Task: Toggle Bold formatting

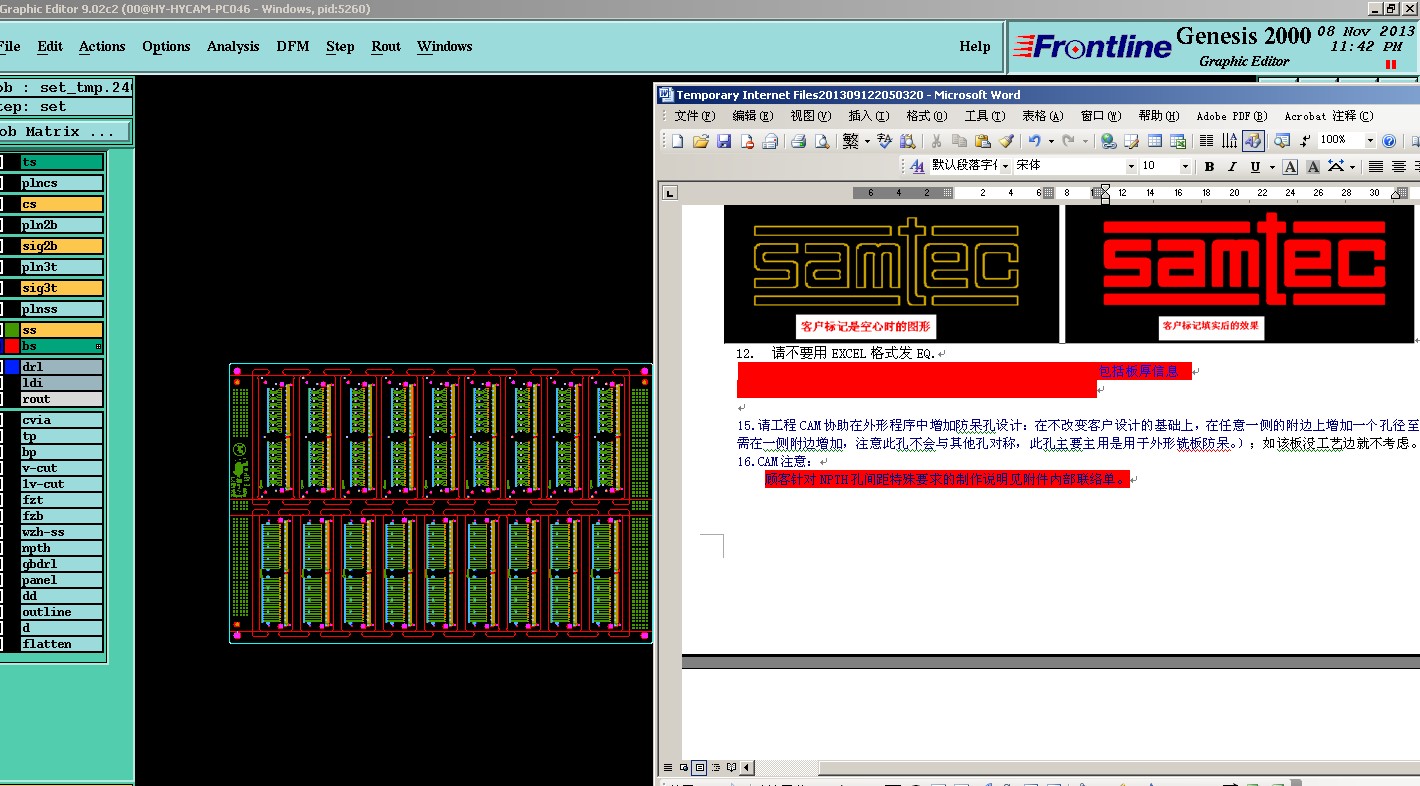Action: click(1209, 166)
